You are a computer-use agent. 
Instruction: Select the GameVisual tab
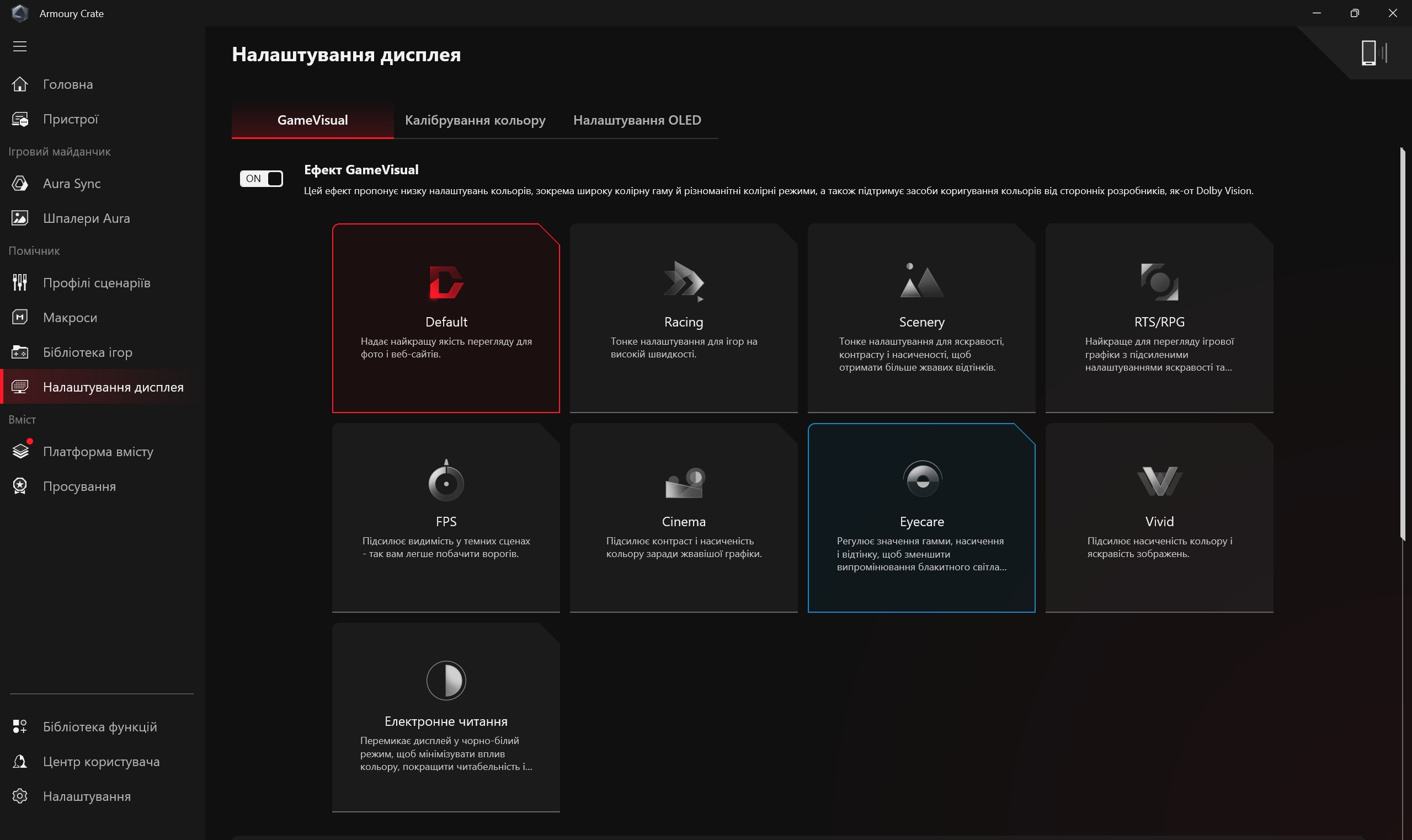[312, 120]
